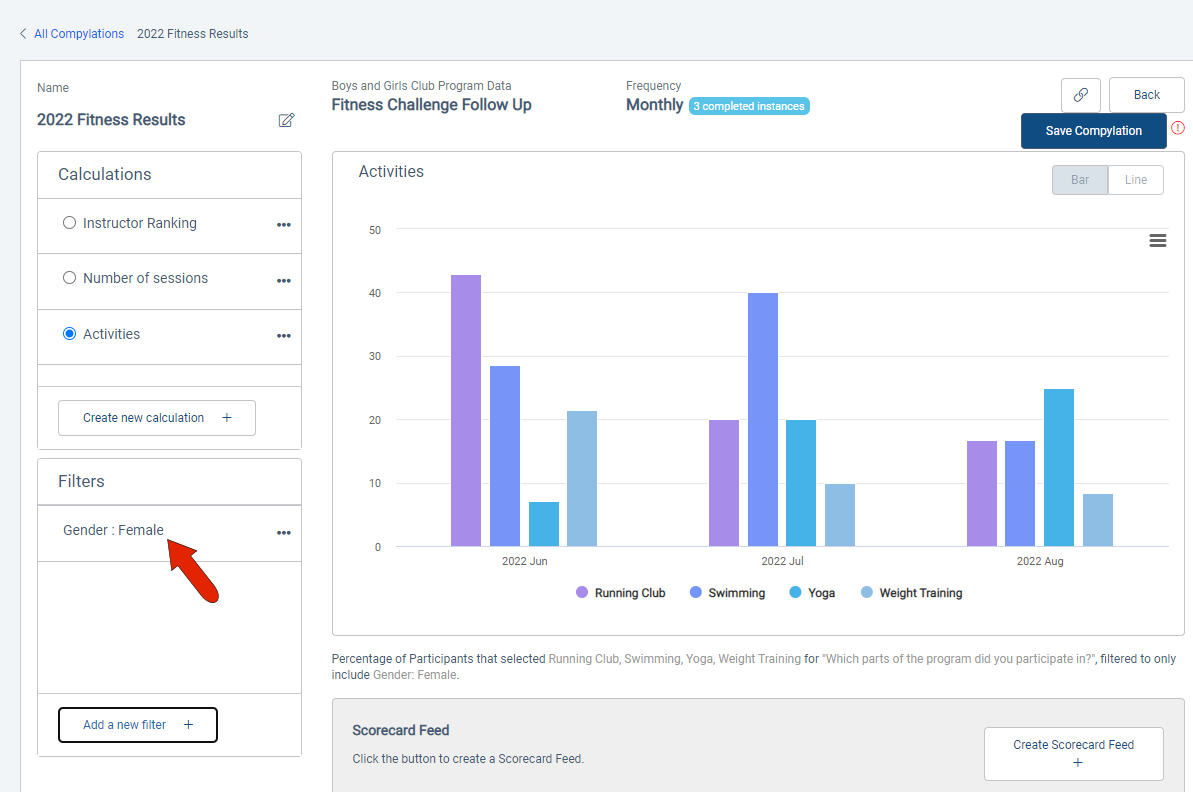This screenshot has height=792, width=1193.
Task: Open the Activities calculation options ellipsis
Action: point(284,336)
